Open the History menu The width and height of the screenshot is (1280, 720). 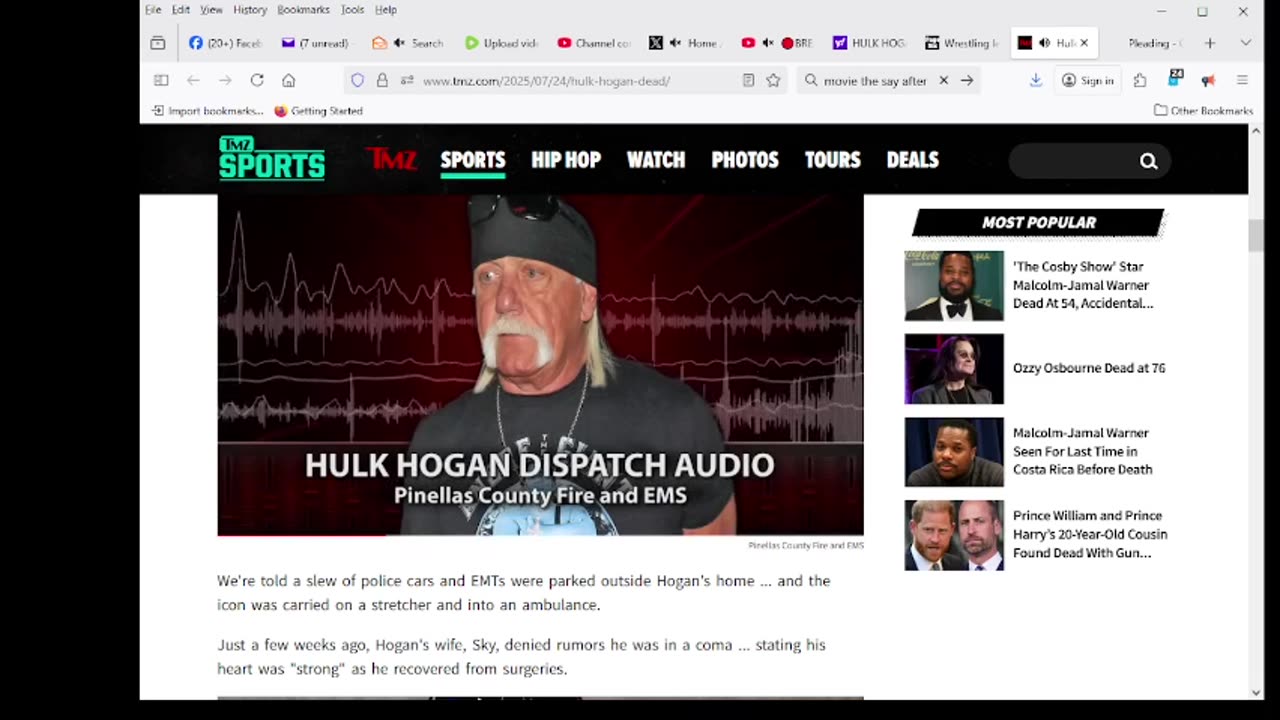[250, 10]
